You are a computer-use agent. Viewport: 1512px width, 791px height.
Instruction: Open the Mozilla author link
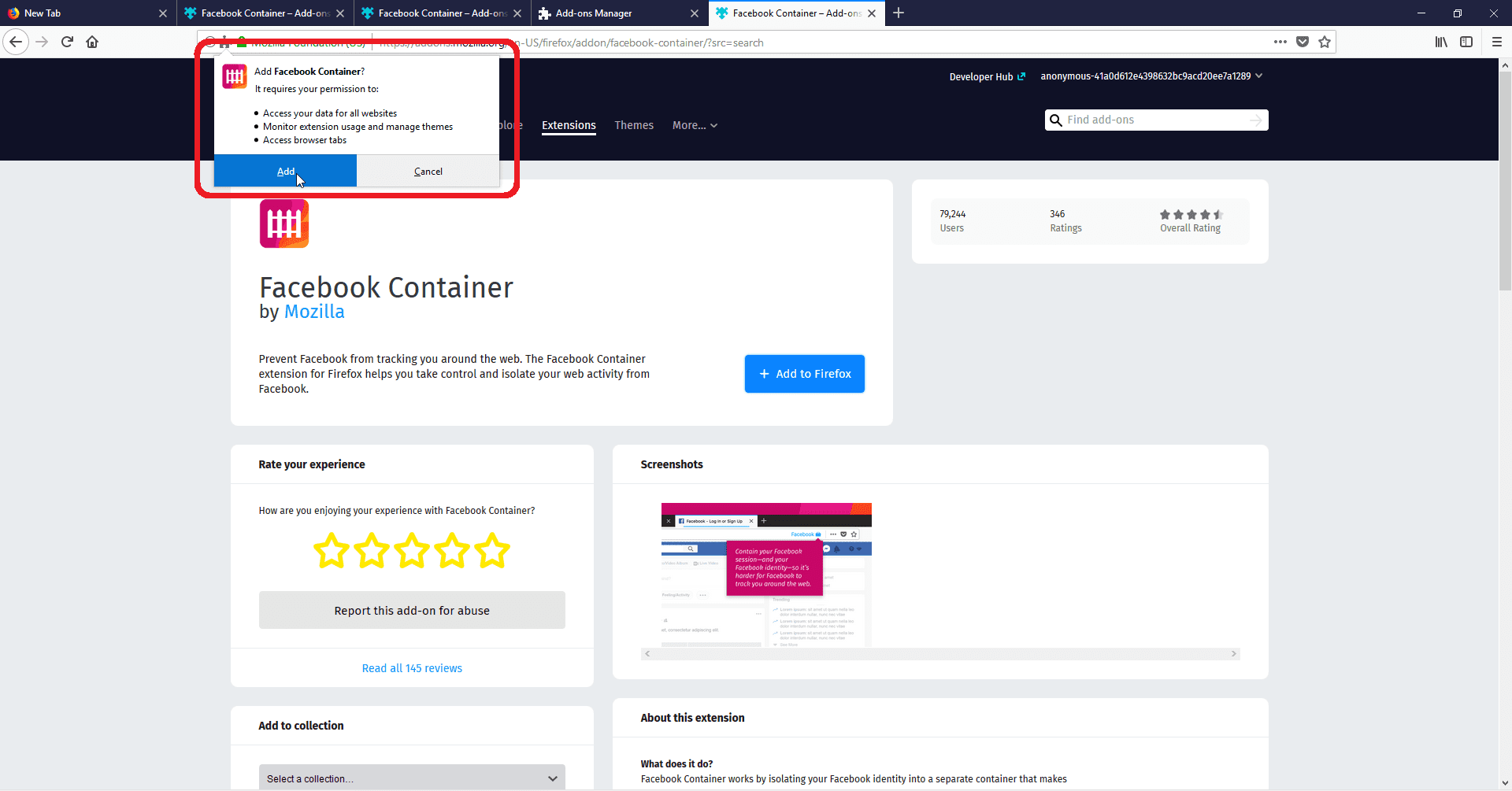coord(314,312)
